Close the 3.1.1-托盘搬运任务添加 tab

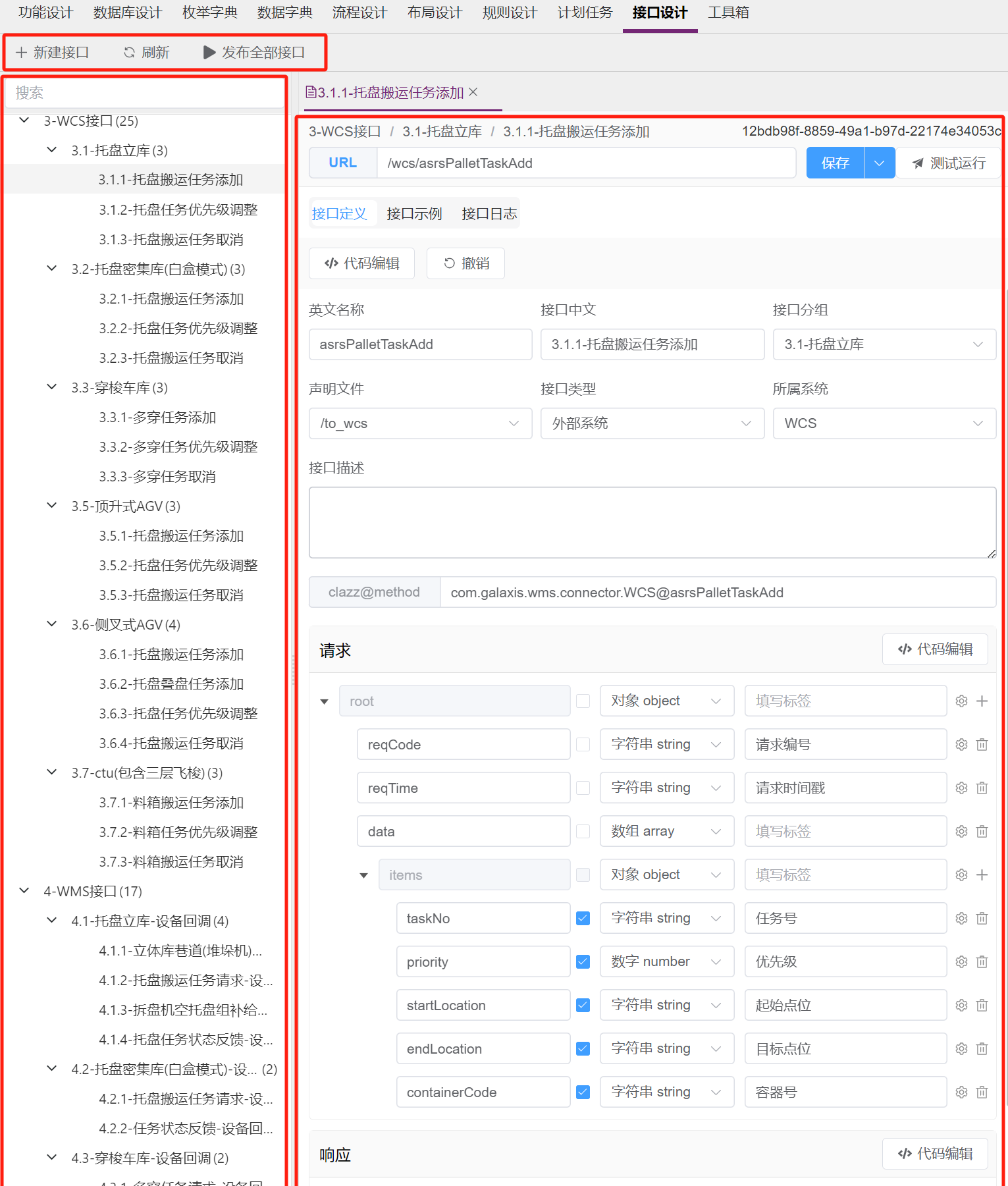473,92
